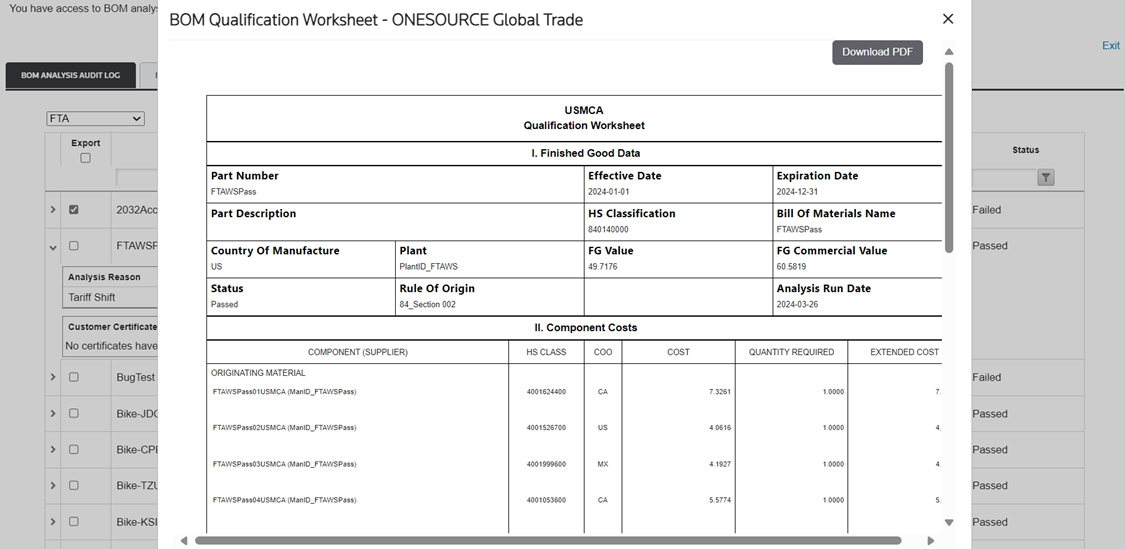Click Plant value PlantID_FTAWS
1125x549 pixels.
[428, 266]
